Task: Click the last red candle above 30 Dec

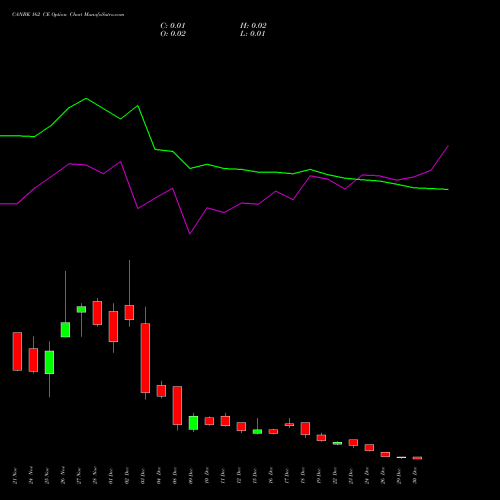Action: click(x=417, y=458)
